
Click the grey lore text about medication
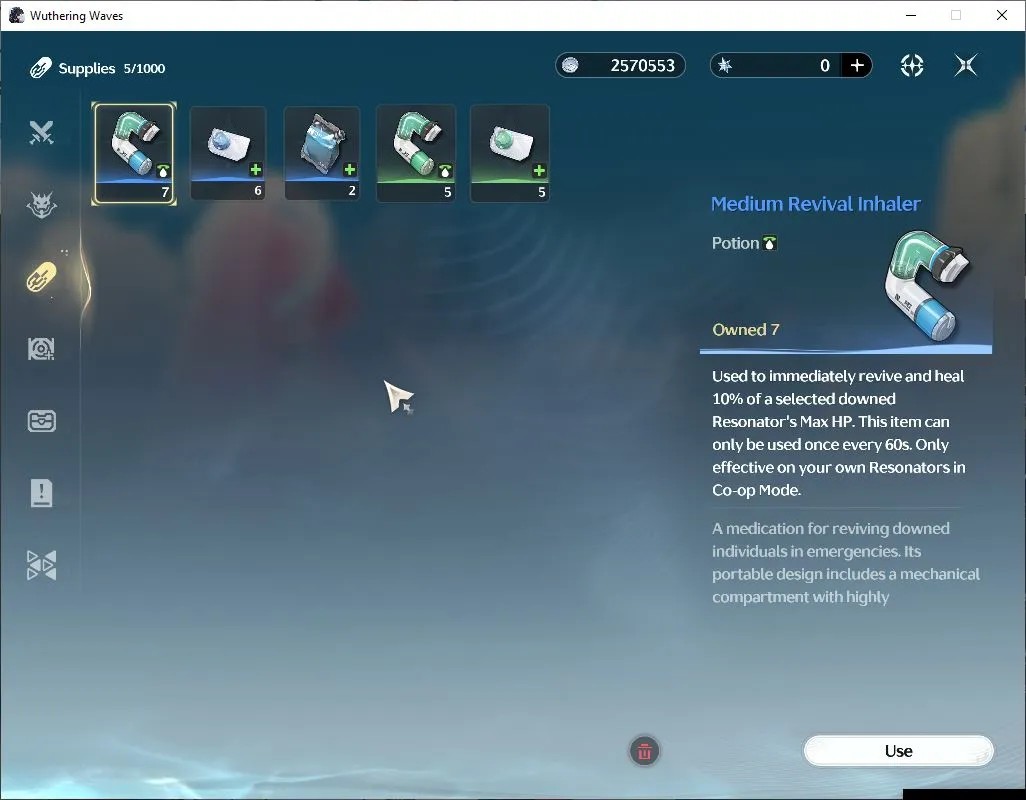(x=845, y=563)
